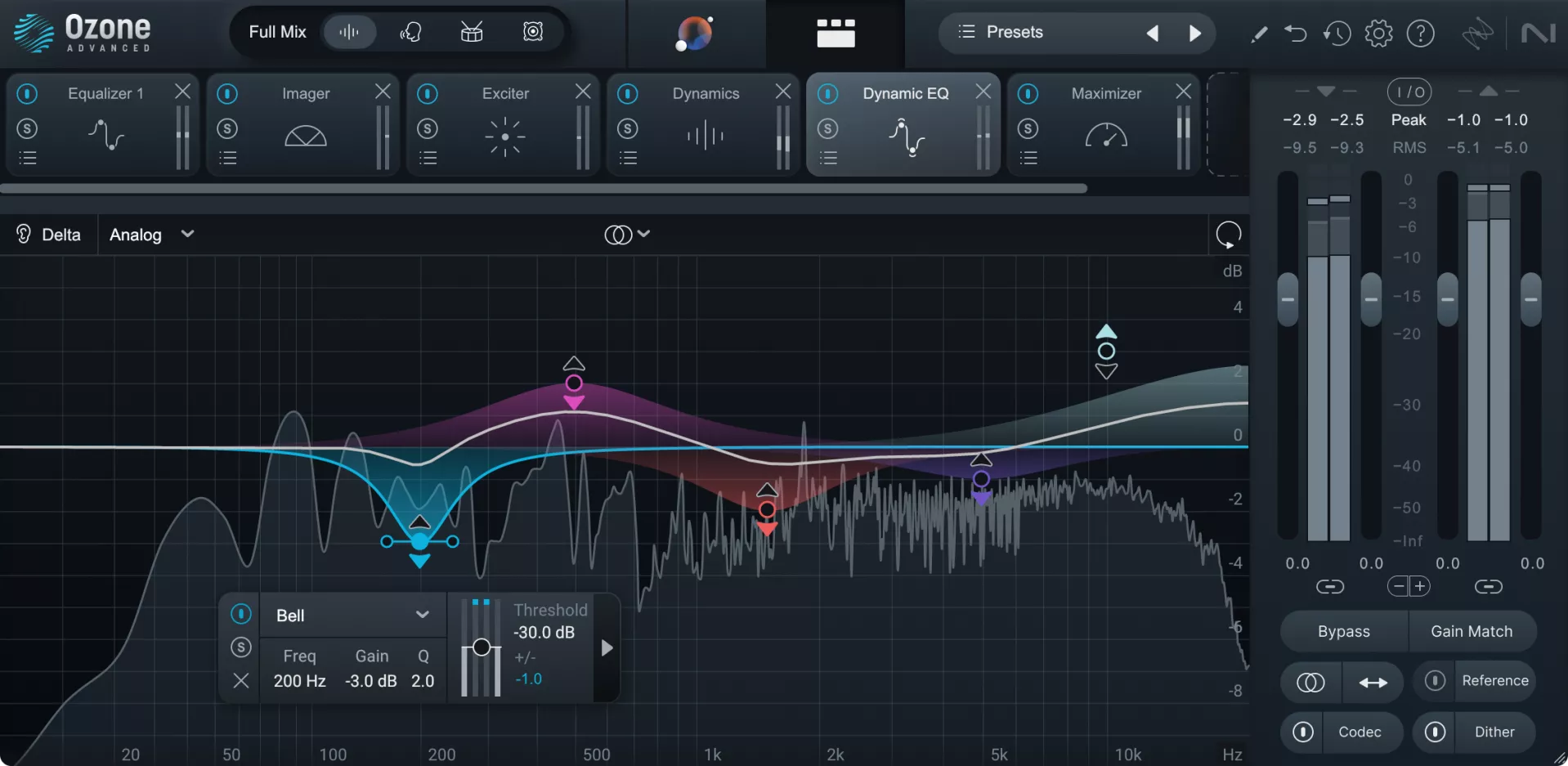This screenshot has height=766, width=1568.
Task: Click the Native Instruments logo icon
Action: tap(1538, 34)
